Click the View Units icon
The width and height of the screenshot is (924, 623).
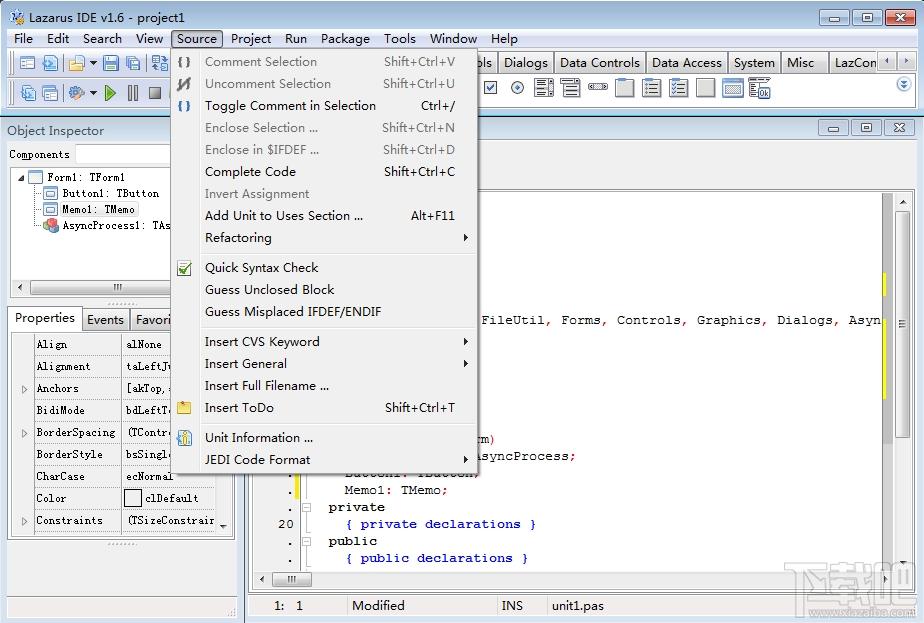point(28,93)
